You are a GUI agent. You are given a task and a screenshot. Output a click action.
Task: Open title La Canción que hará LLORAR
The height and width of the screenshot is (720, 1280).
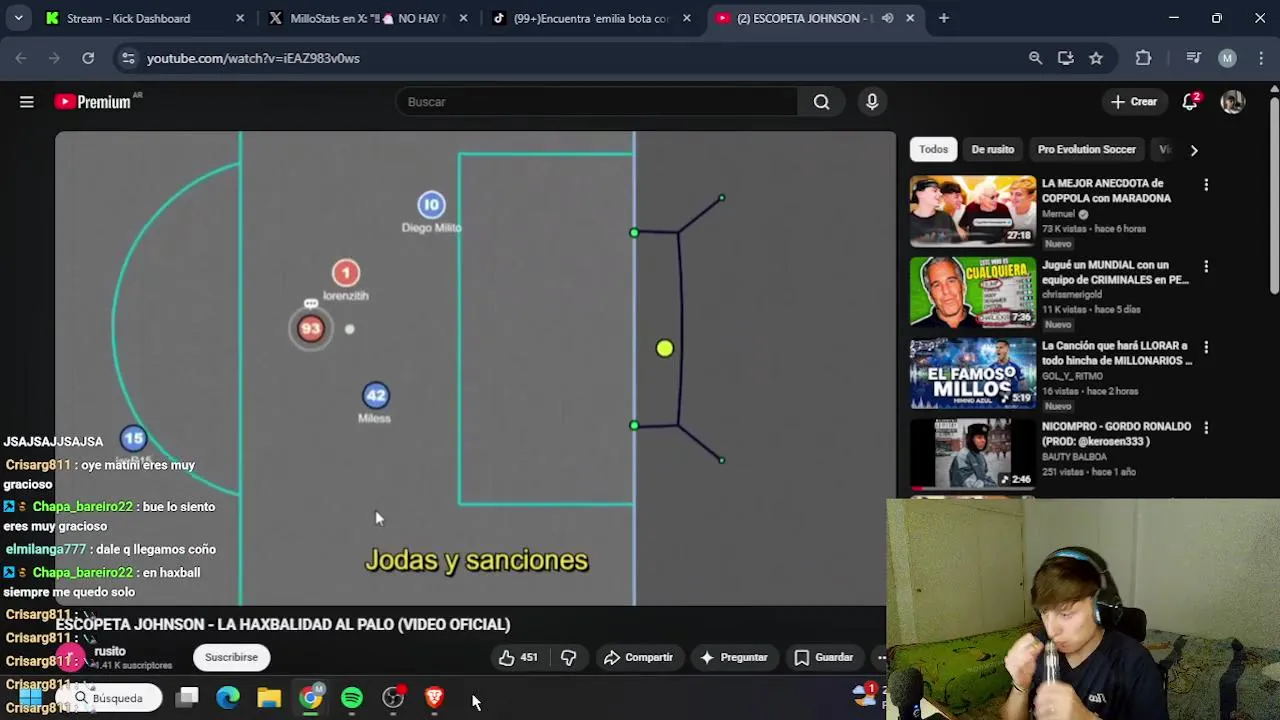[1117, 353]
